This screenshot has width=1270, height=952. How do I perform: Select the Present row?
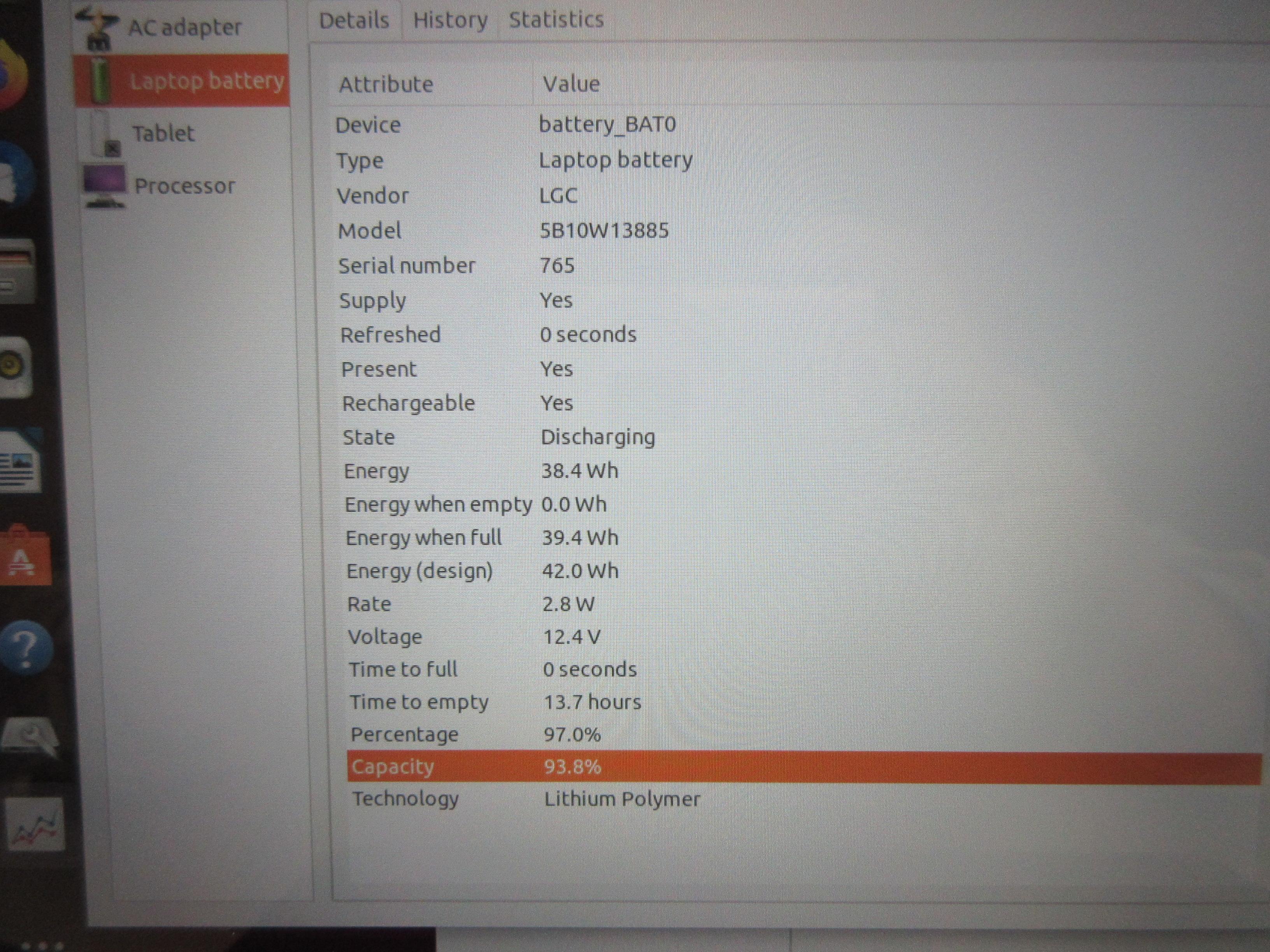798,369
